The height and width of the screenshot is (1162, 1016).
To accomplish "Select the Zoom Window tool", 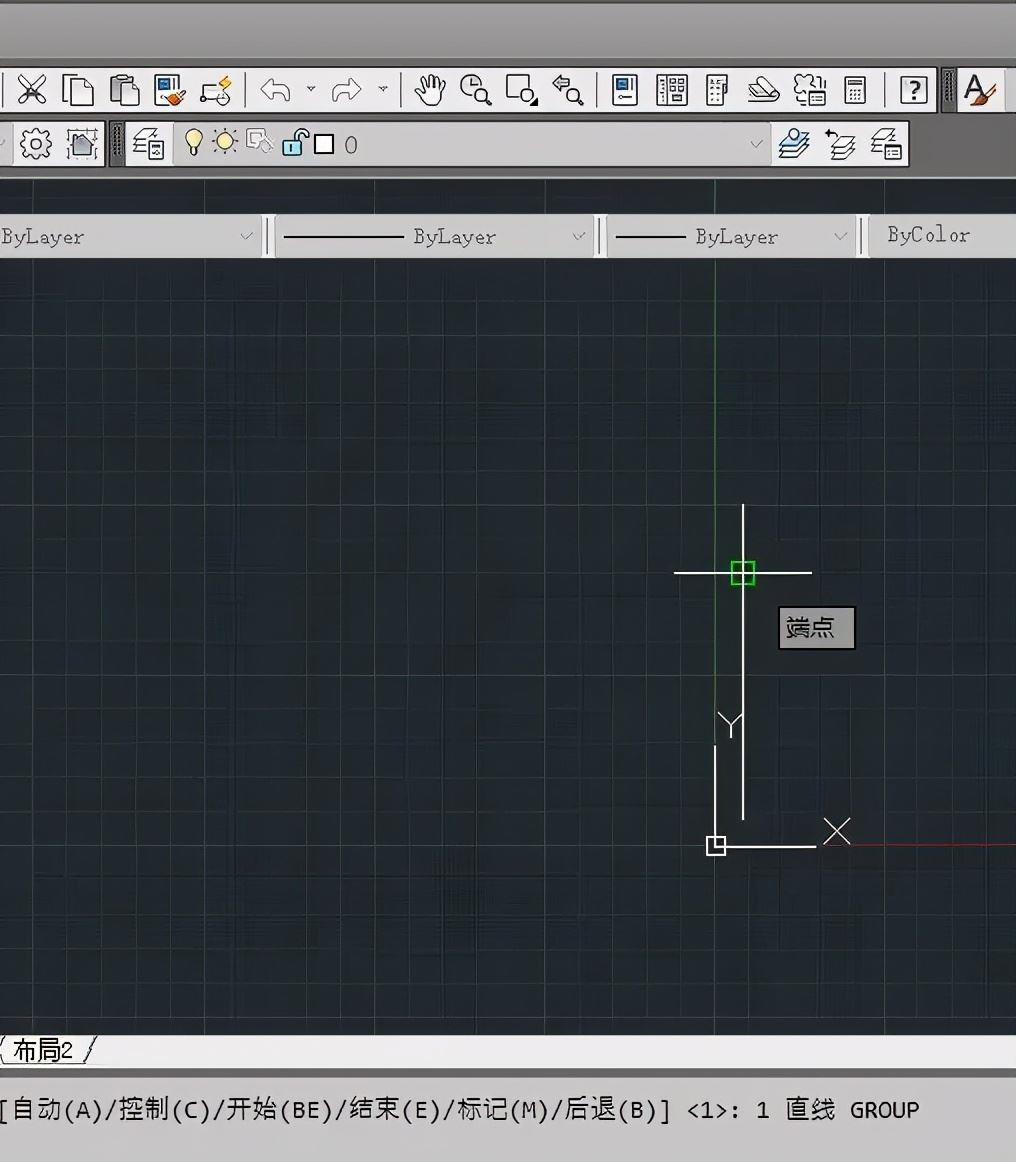I will pyautogui.click(x=522, y=90).
